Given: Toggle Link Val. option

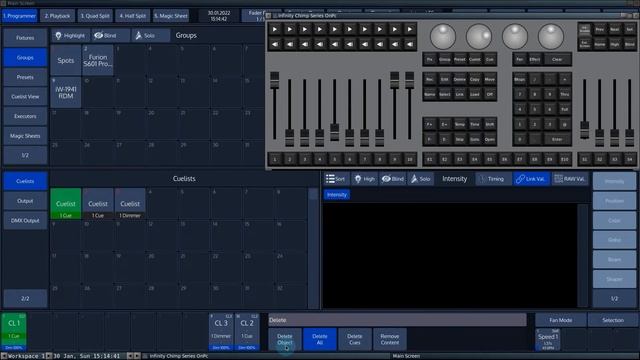Looking at the screenshot, I should [531, 179].
